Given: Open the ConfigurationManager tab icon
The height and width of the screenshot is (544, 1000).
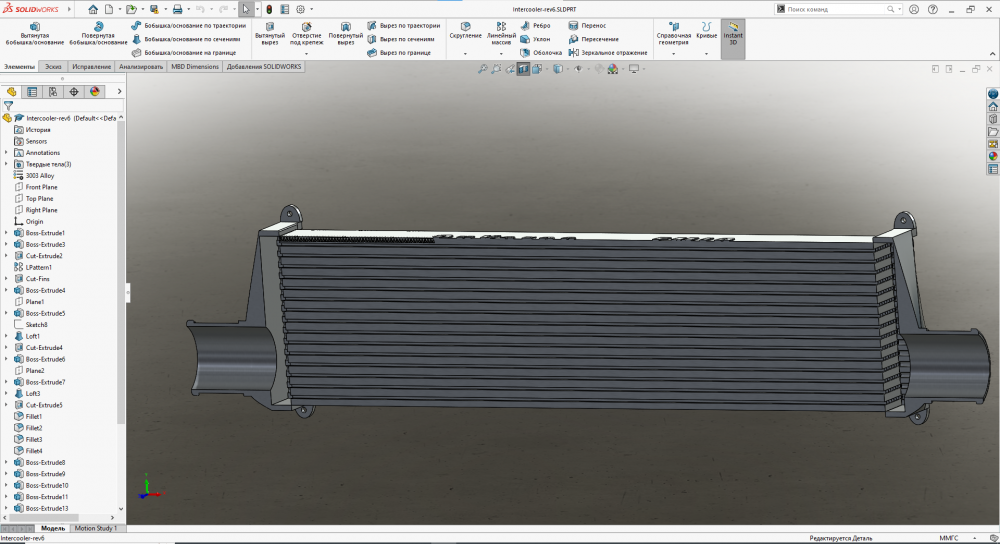Looking at the screenshot, I should pos(53,91).
